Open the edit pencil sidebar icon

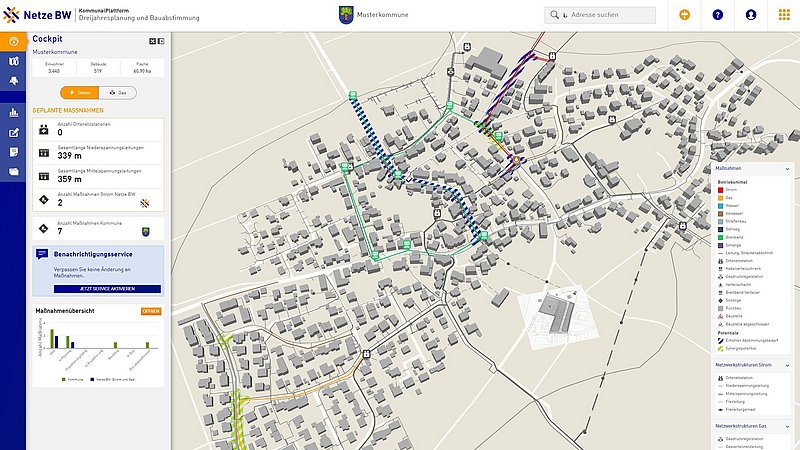click(x=13, y=132)
